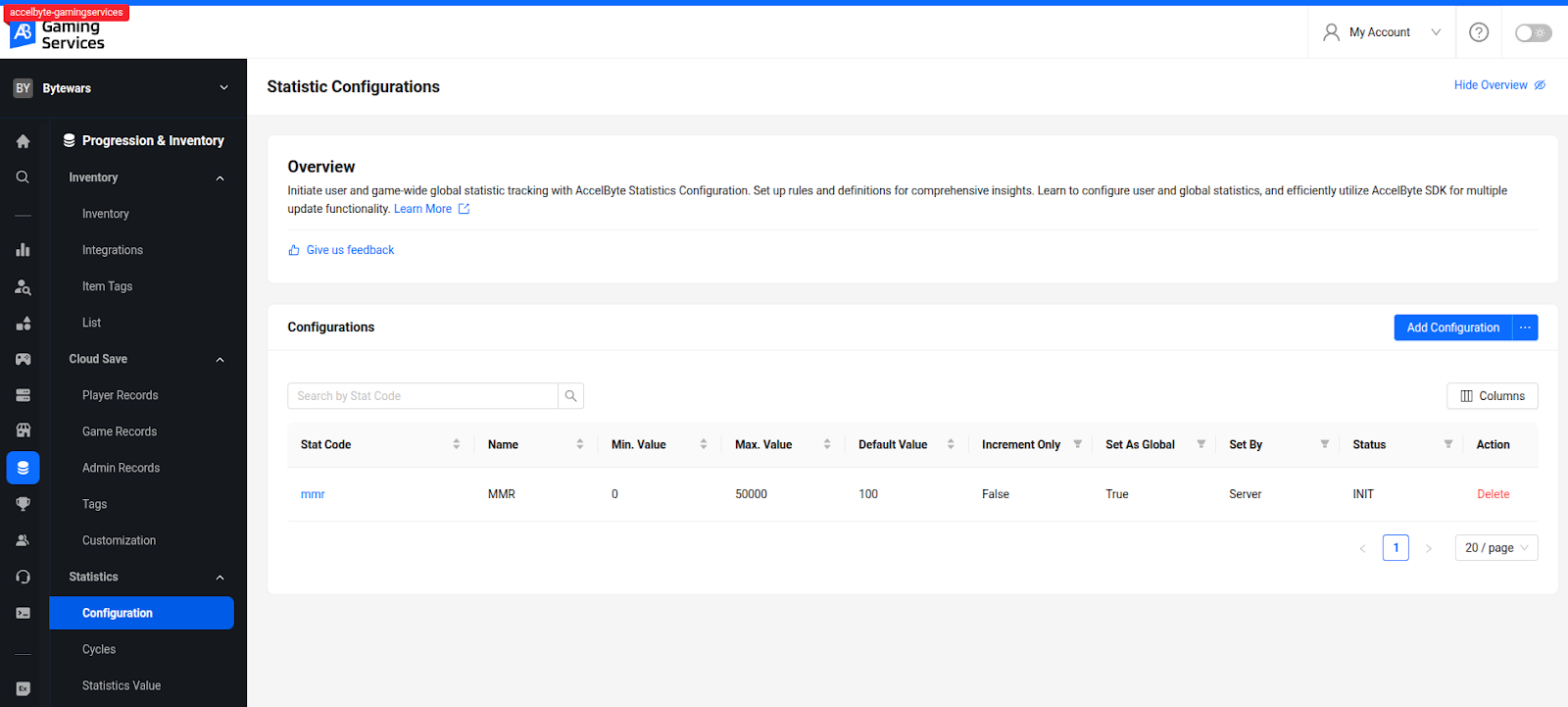
Task: Open the mmr stat code link
Action: pos(313,494)
